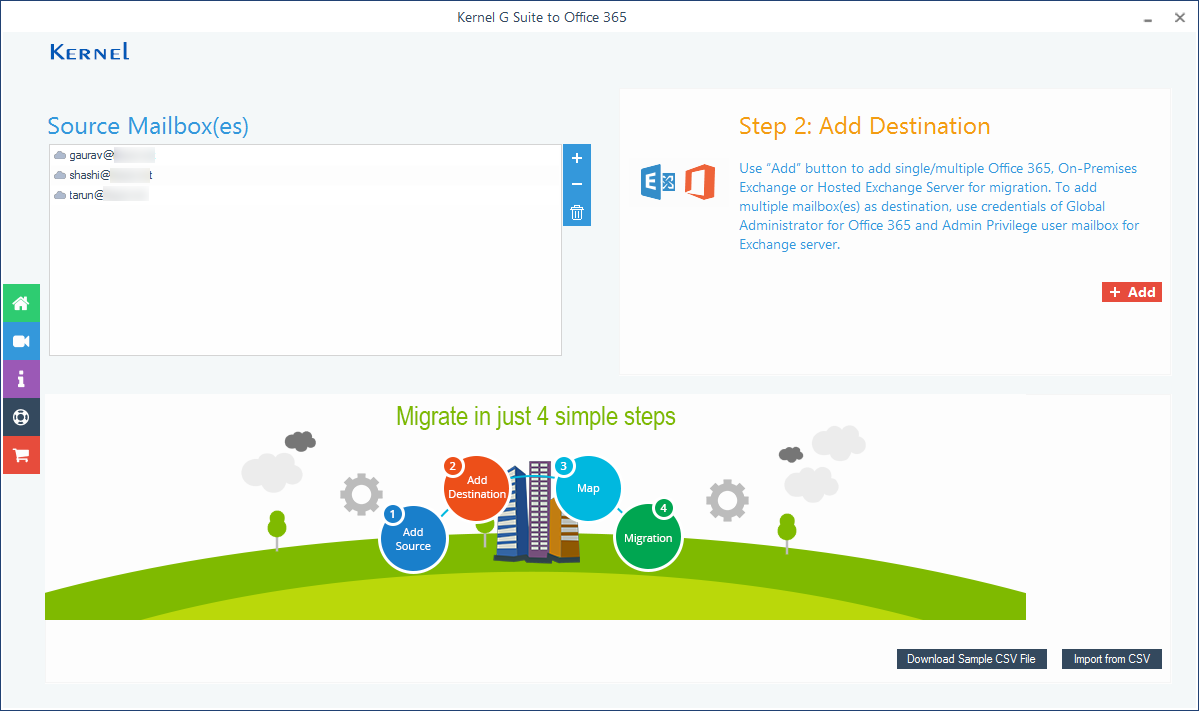Click the Kernel logo
Screen dimensions: 1199x712
tap(89, 52)
